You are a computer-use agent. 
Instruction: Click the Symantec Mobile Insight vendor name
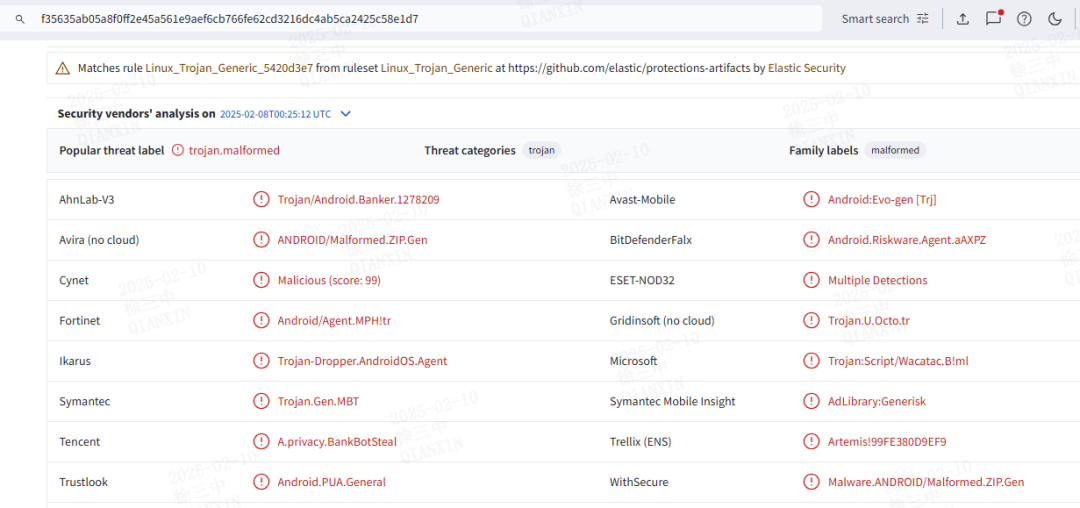(672, 401)
